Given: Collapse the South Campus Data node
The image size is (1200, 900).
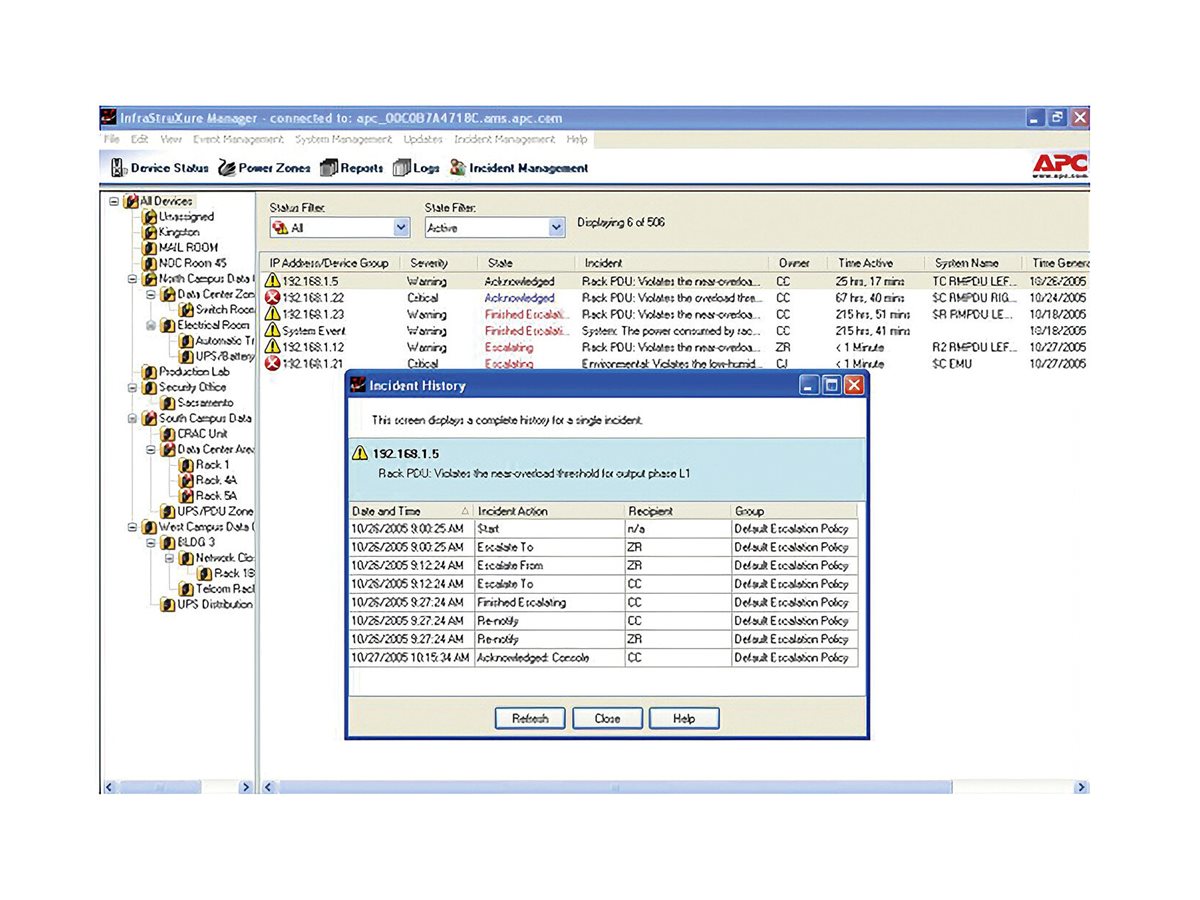Looking at the screenshot, I should pos(133,419).
